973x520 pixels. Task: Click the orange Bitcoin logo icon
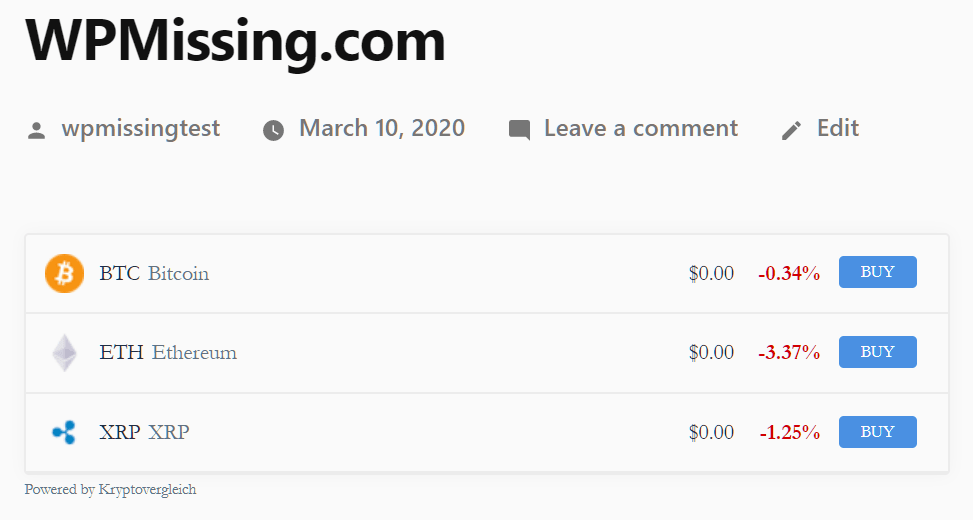(x=65, y=273)
